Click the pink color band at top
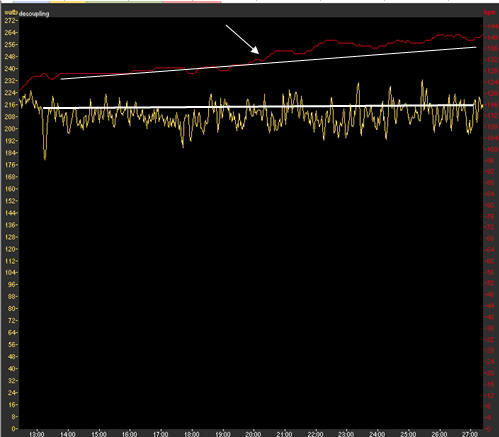This screenshot has width=499, height=437. click(x=192, y=2)
